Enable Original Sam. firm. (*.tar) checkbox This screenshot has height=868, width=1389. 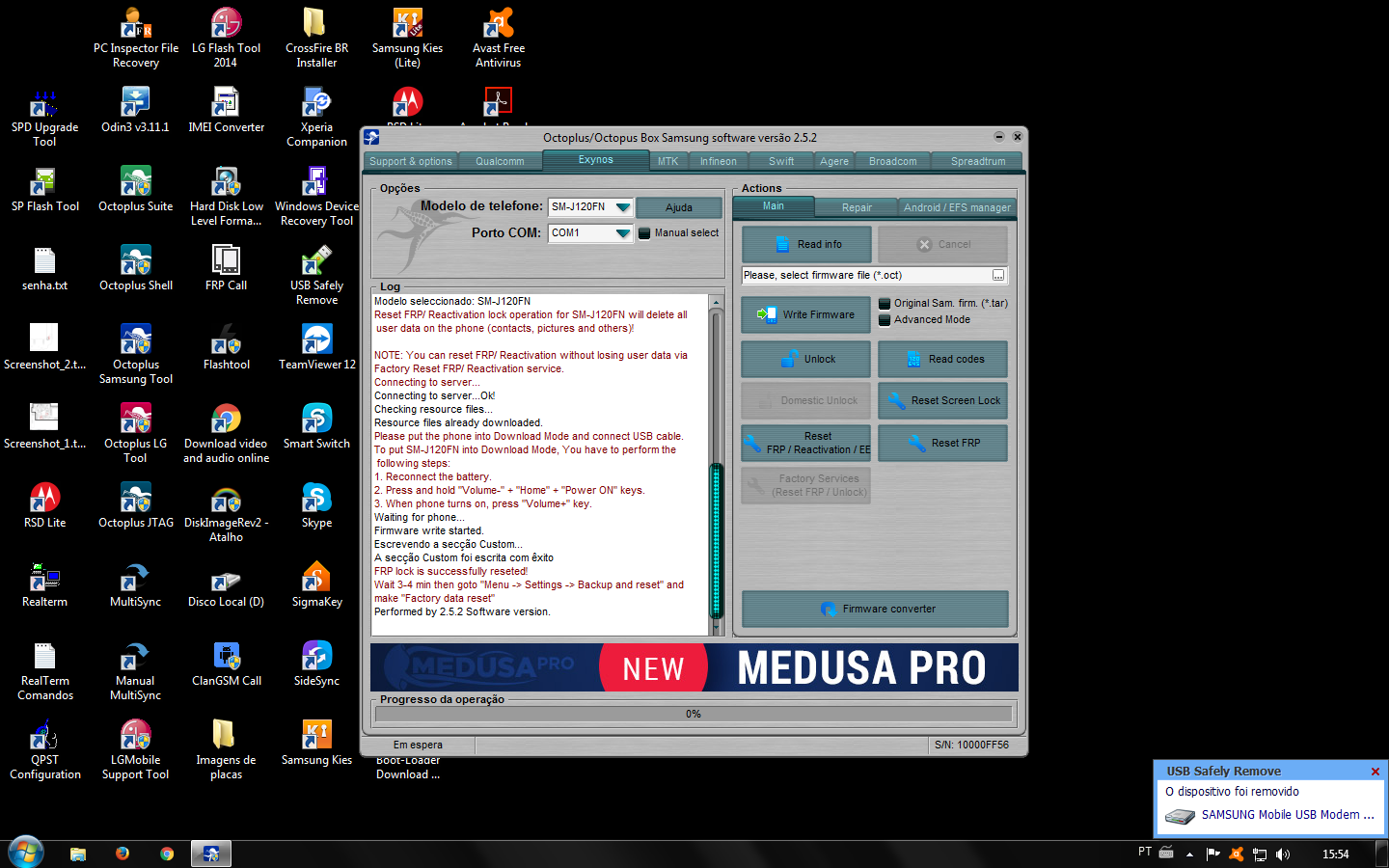coord(885,303)
